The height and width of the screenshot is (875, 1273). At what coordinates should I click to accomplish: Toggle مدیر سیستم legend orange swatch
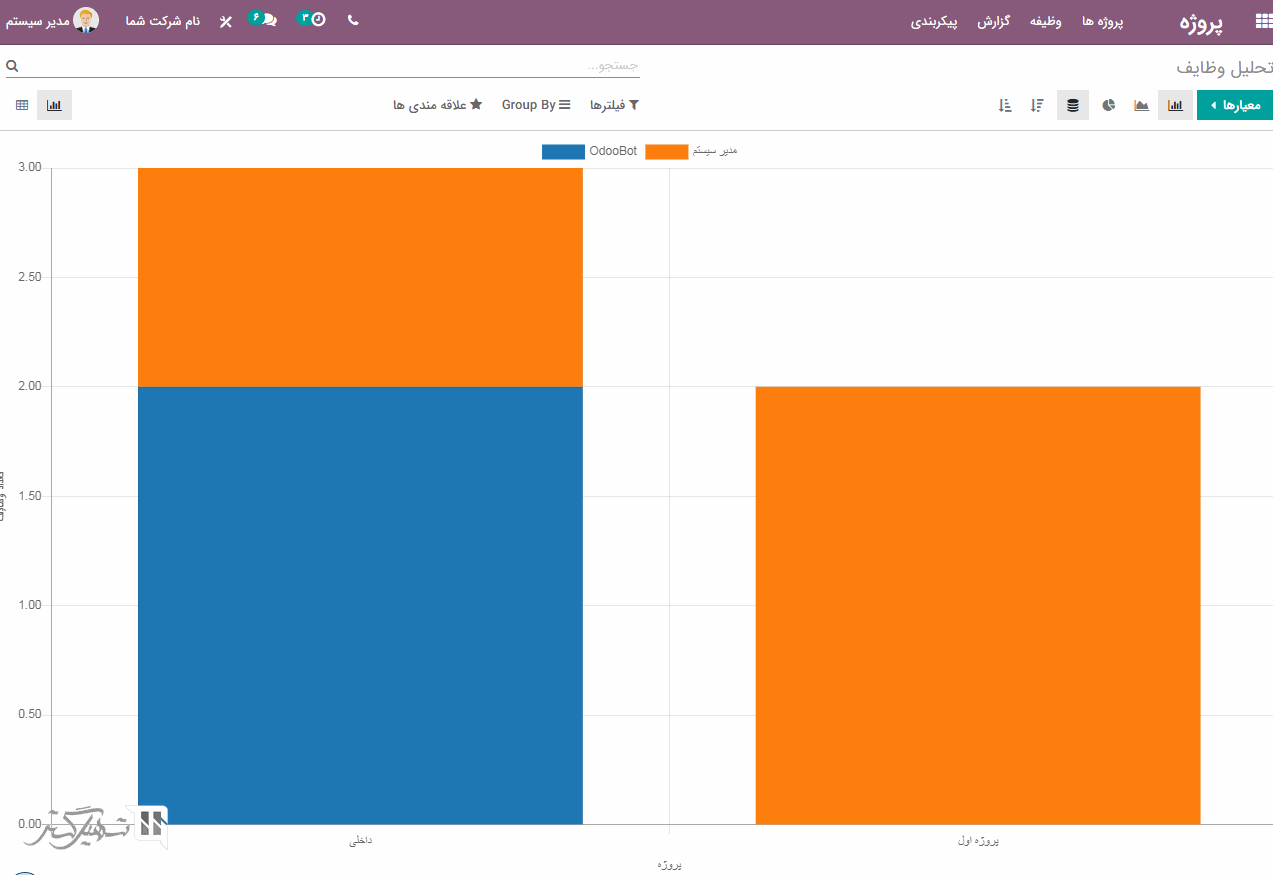(x=667, y=152)
